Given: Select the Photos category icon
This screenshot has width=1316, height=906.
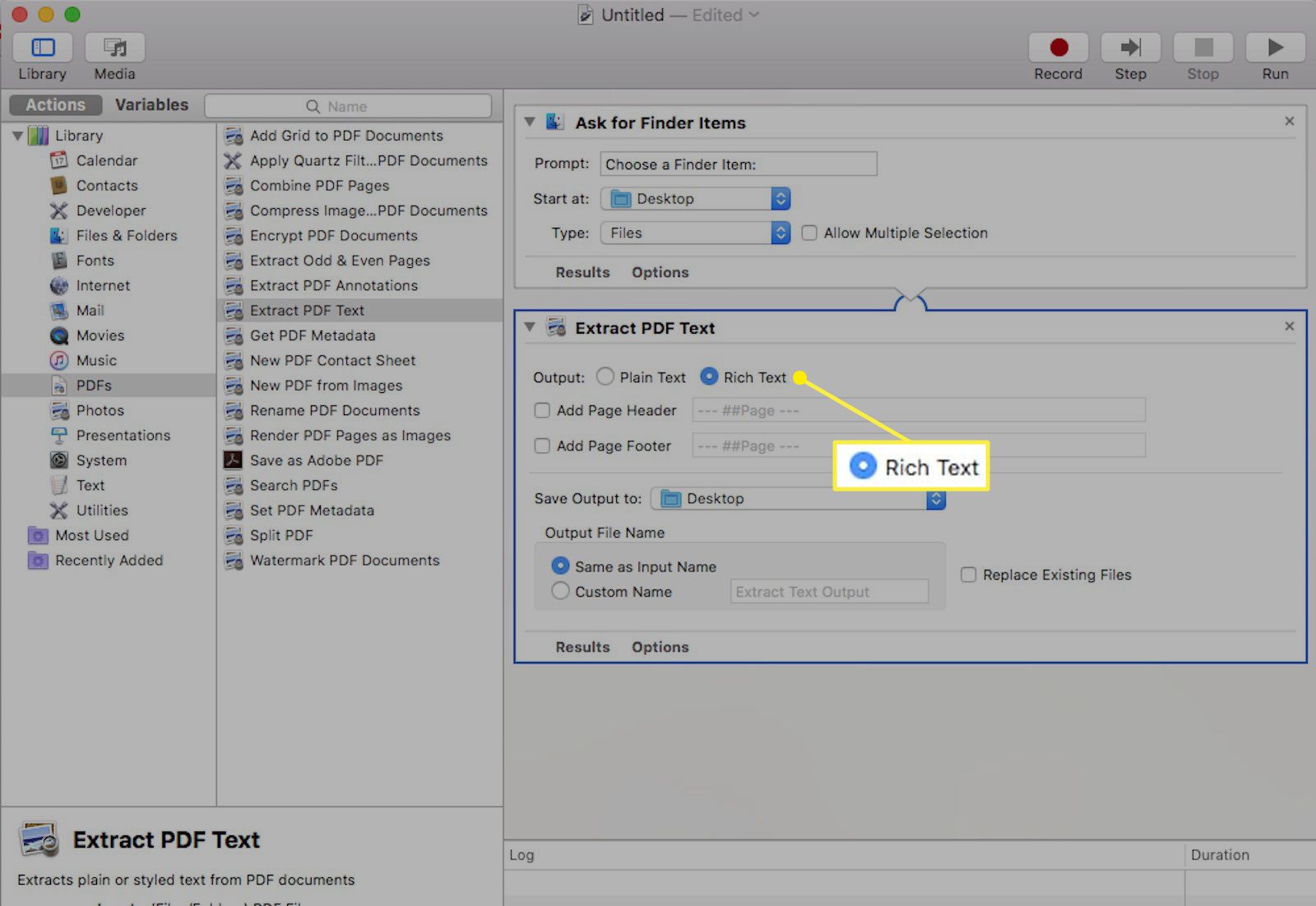Looking at the screenshot, I should (x=59, y=410).
